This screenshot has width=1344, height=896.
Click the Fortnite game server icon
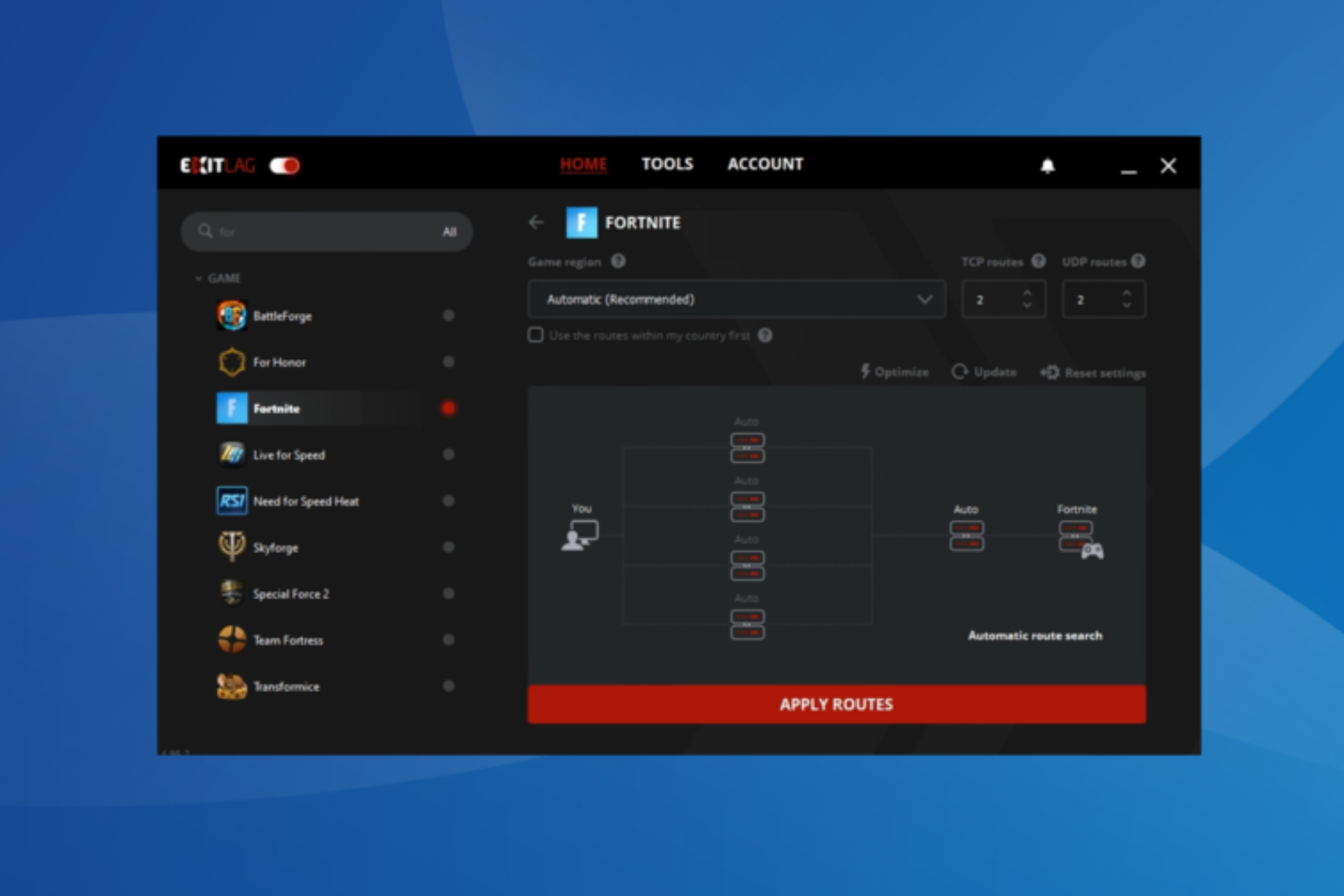[1081, 540]
